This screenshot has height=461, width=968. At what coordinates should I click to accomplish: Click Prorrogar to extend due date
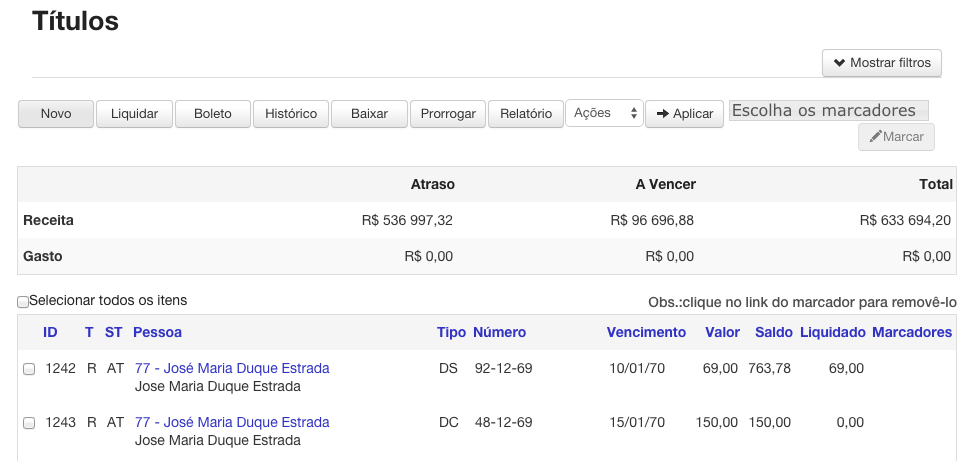click(x=448, y=114)
